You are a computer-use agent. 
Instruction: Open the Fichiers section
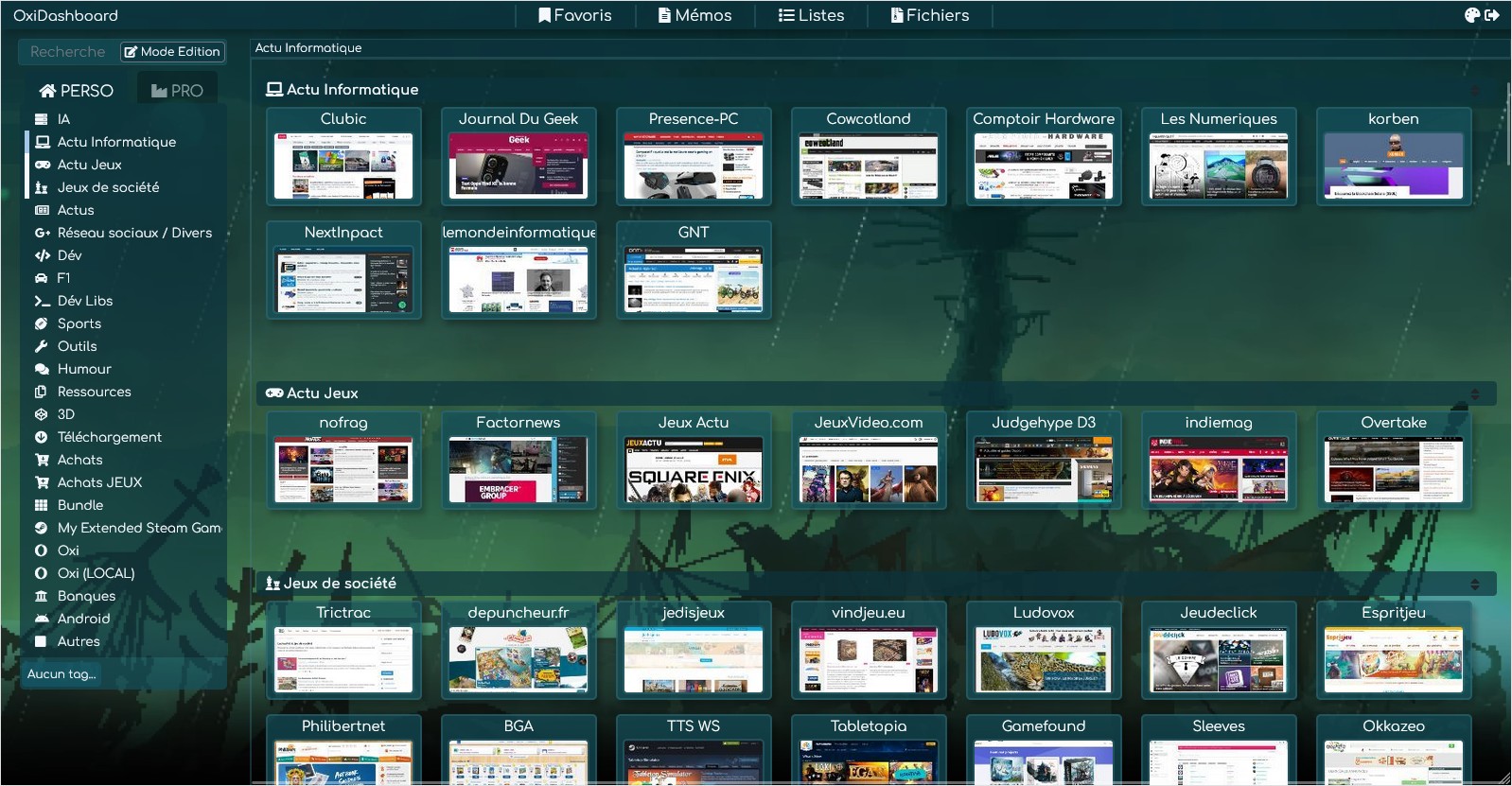tap(930, 15)
